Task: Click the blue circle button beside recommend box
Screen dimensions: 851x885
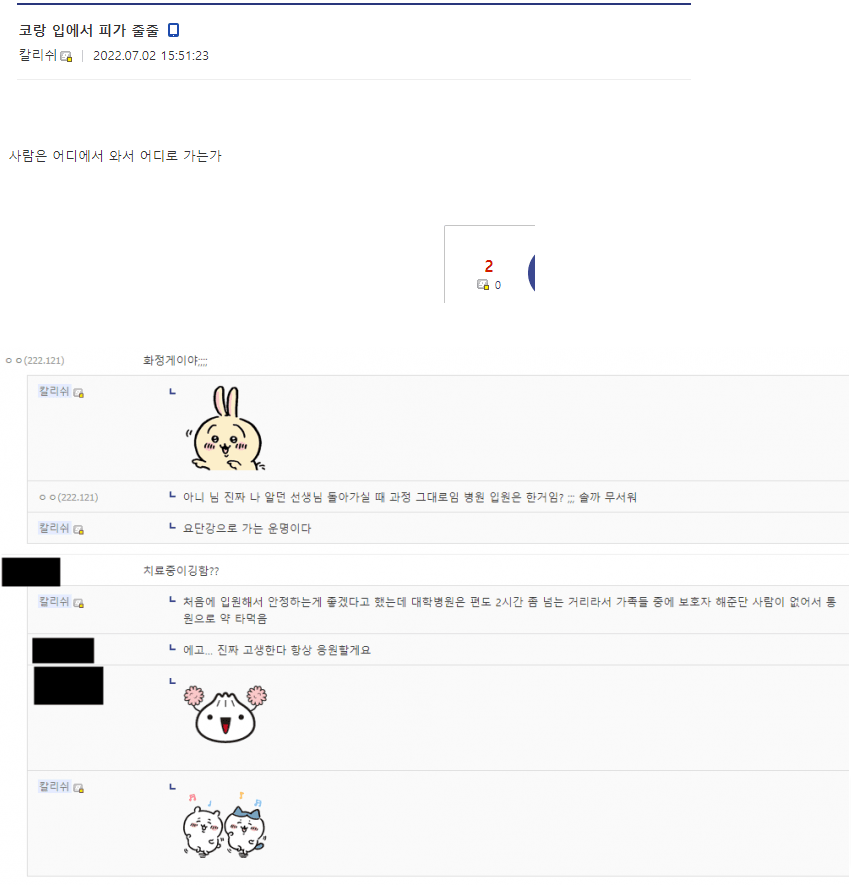Action: (531, 272)
